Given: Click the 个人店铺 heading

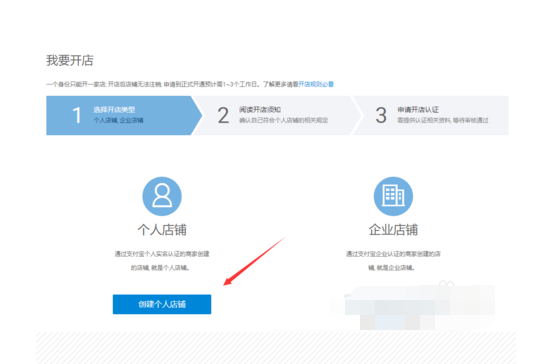Looking at the screenshot, I should (x=162, y=230).
